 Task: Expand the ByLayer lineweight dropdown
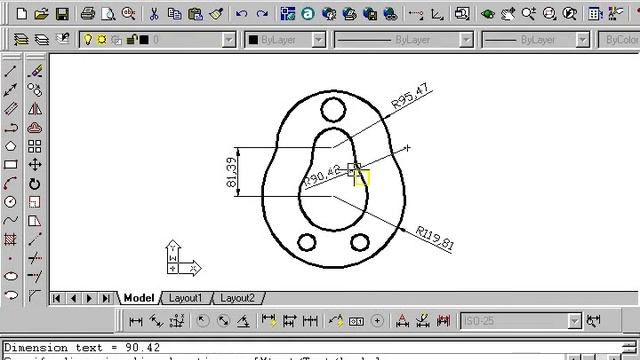pyautogui.click(x=582, y=40)
